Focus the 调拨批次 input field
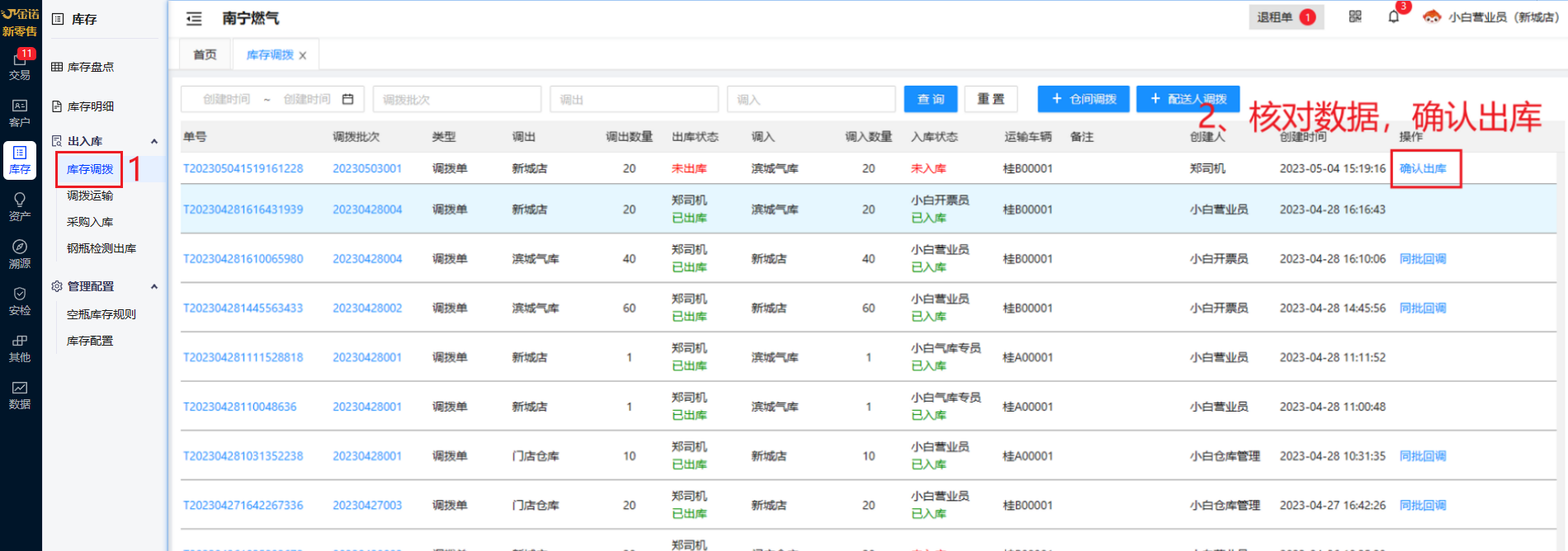 [457, 99]
